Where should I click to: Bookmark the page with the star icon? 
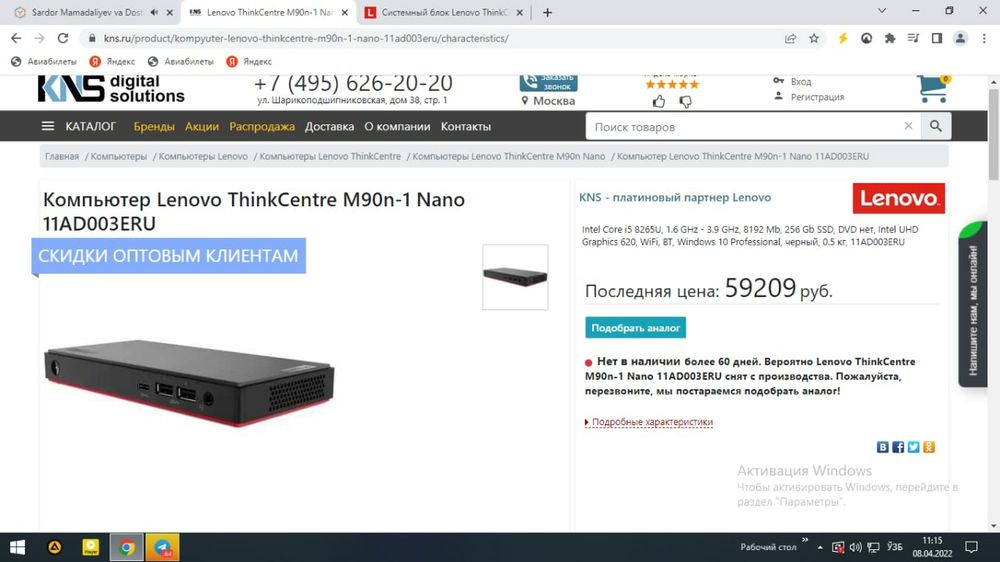point(814,38)
